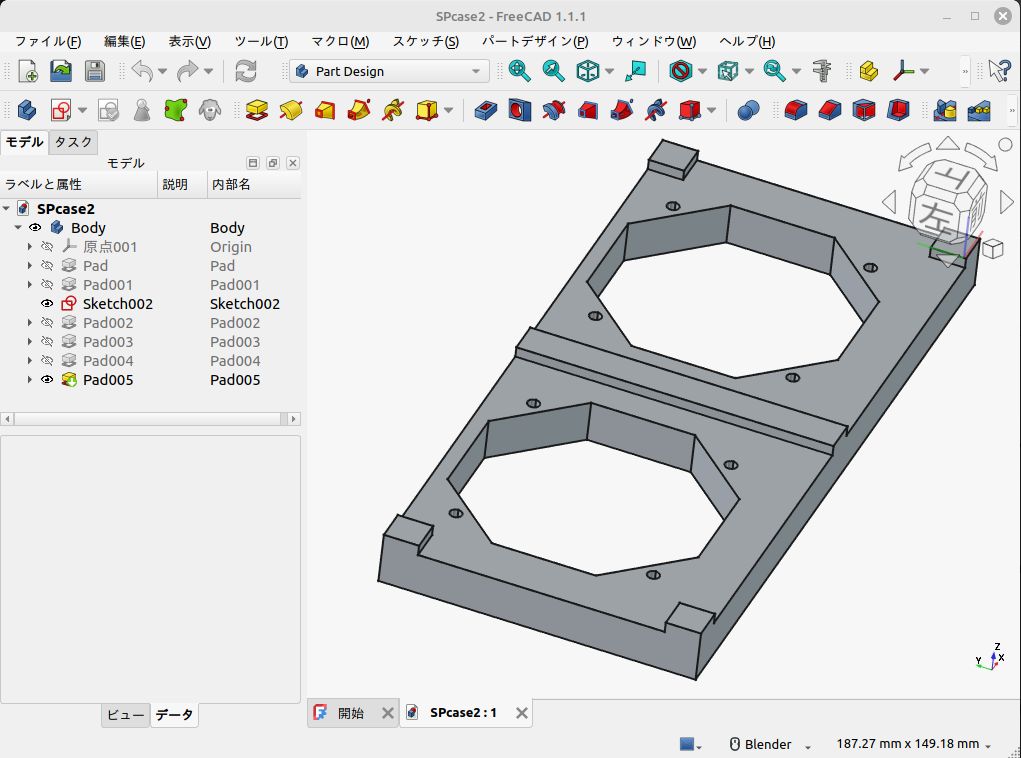Hide Pad005 via its eye icon
The height and width of the screenshot is (758, 1021).
pos(47,379)
